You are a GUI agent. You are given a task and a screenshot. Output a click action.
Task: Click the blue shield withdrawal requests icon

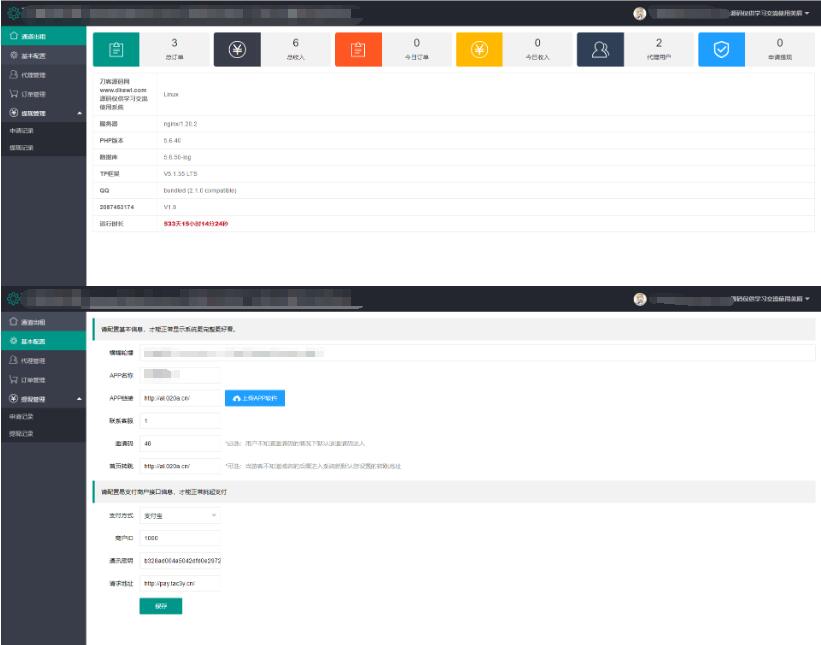click(722, 50)
